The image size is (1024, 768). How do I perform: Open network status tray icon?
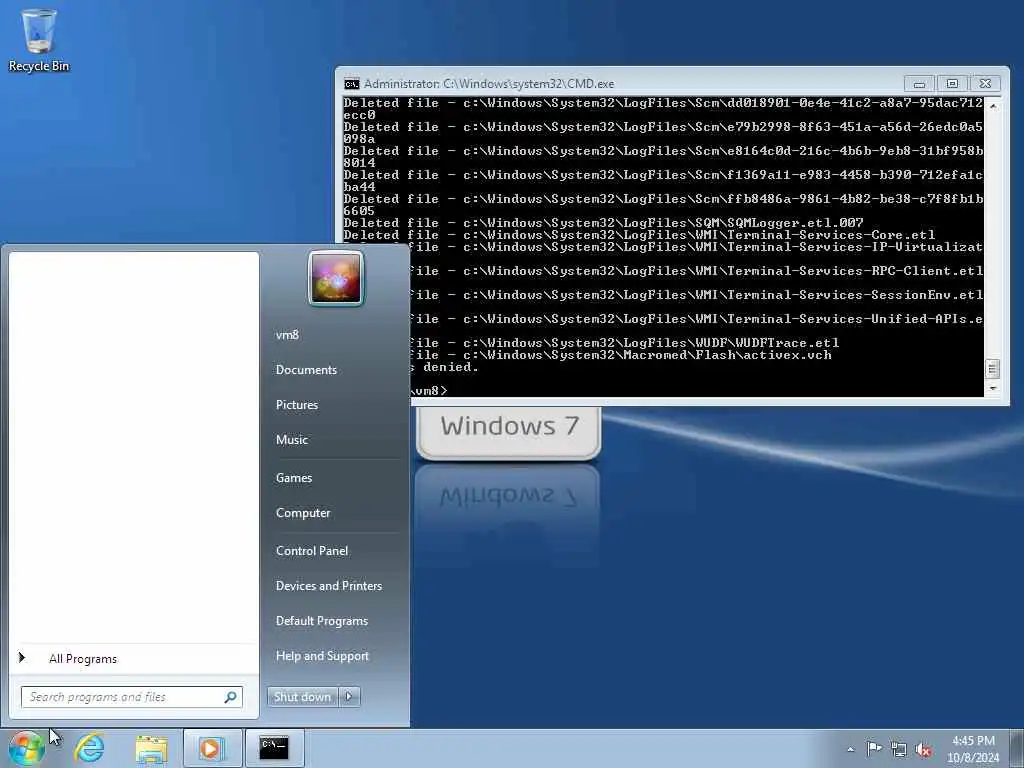point(899,750)
